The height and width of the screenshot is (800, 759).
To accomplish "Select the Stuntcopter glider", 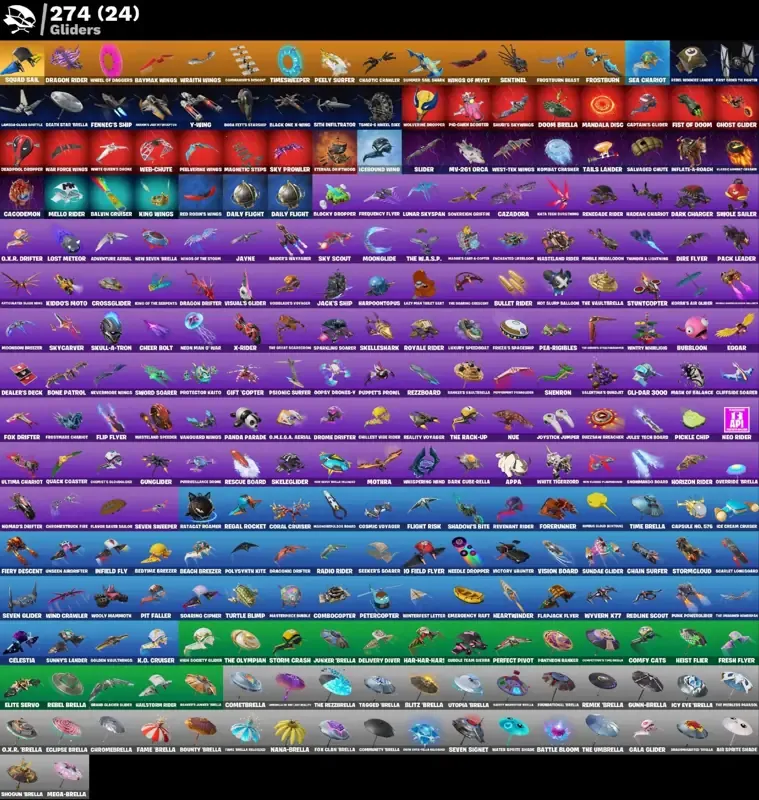I will [x=647, y=286].
